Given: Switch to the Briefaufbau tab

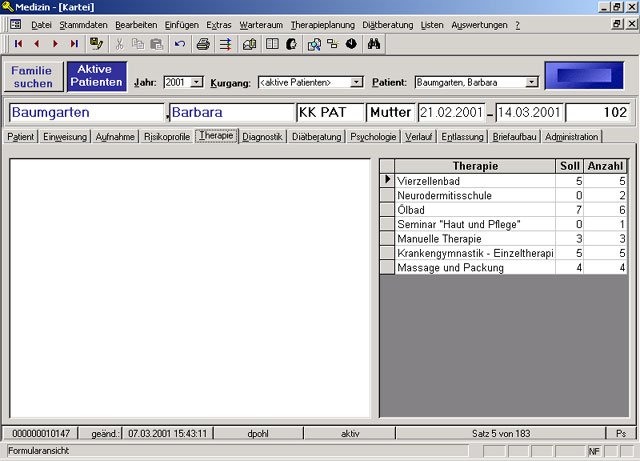Looking at the screenshot, I should 514,137.
